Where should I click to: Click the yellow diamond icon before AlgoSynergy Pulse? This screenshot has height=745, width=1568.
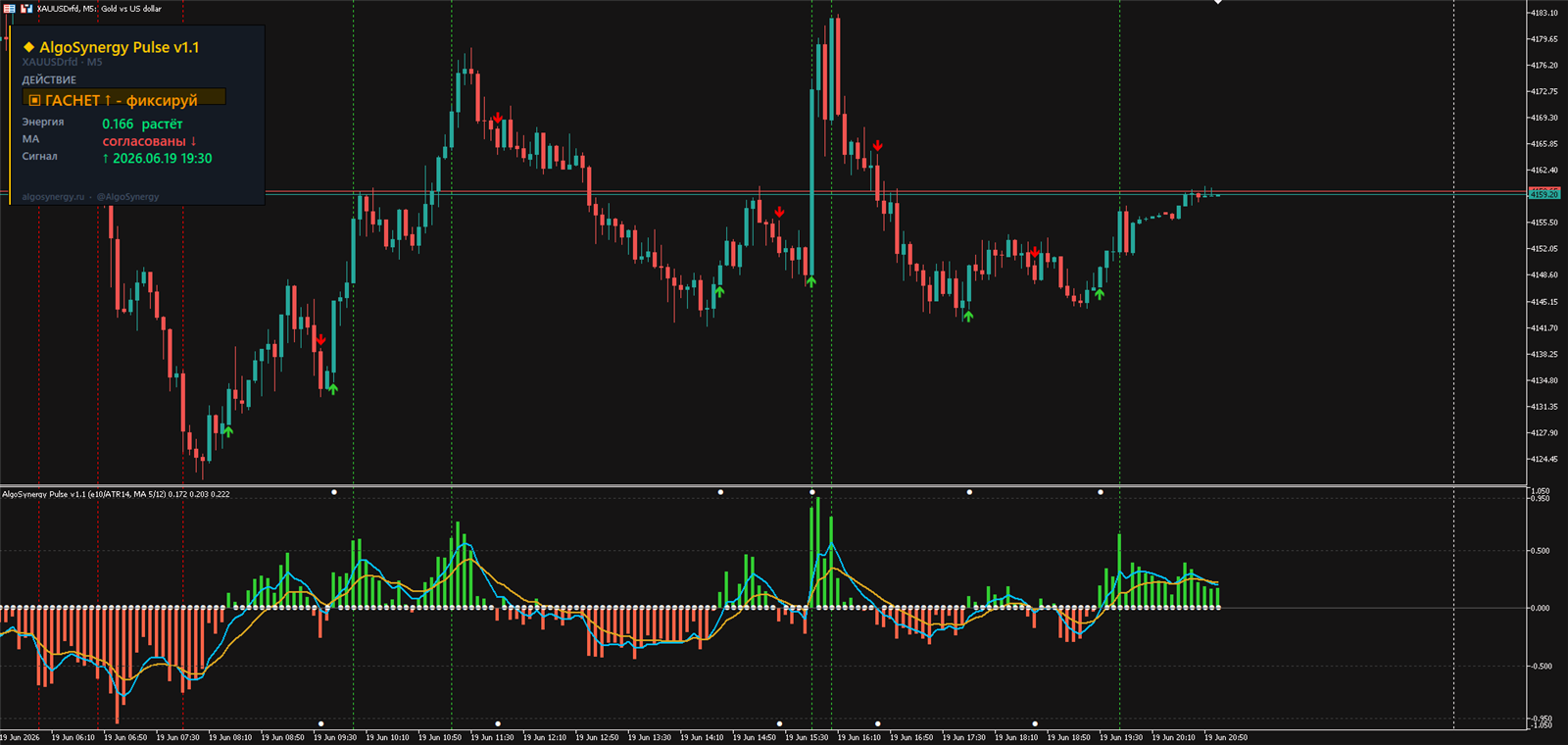click(x=29, y=47)
